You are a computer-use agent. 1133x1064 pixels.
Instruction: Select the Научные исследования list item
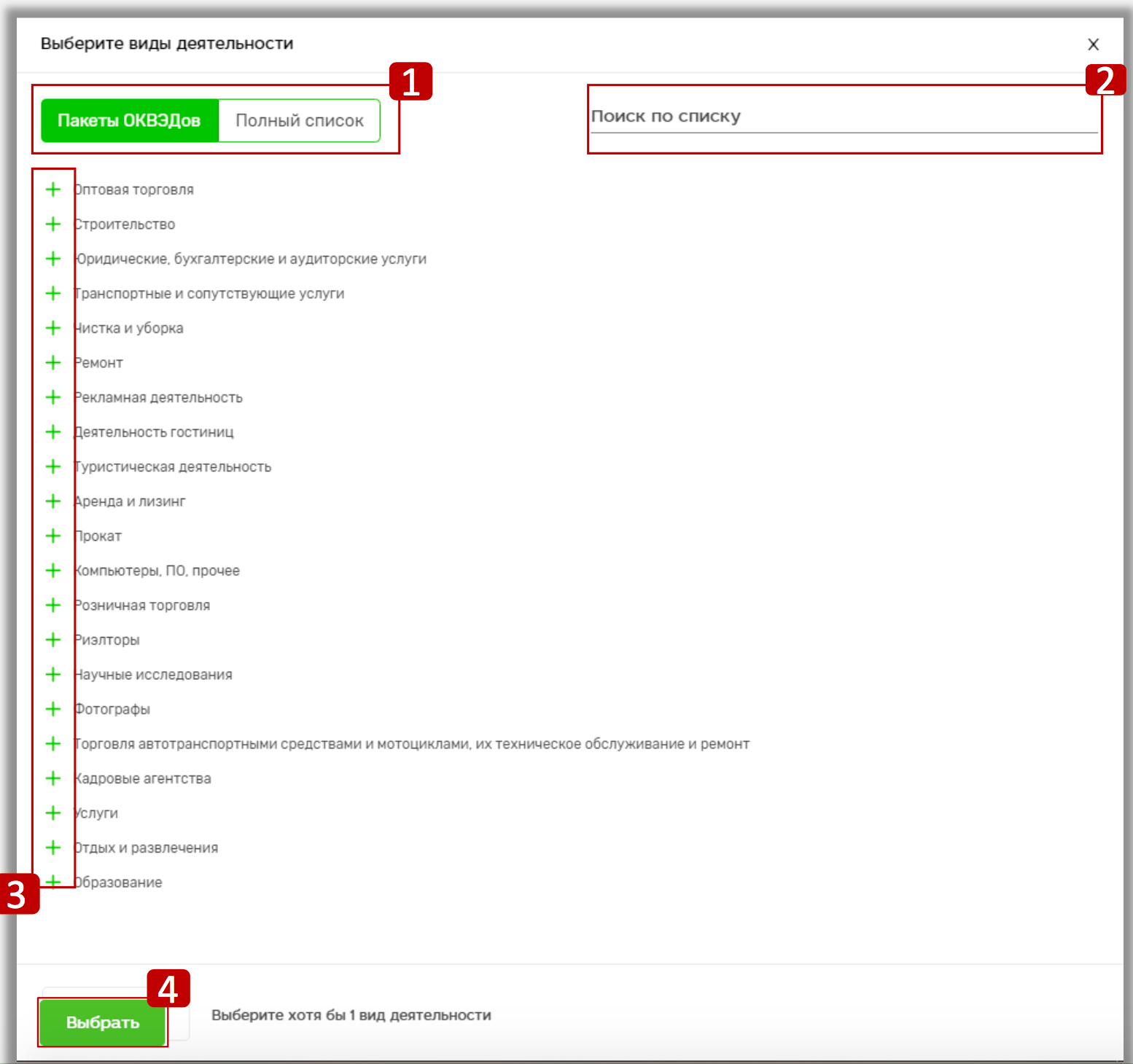pos(154,675)
